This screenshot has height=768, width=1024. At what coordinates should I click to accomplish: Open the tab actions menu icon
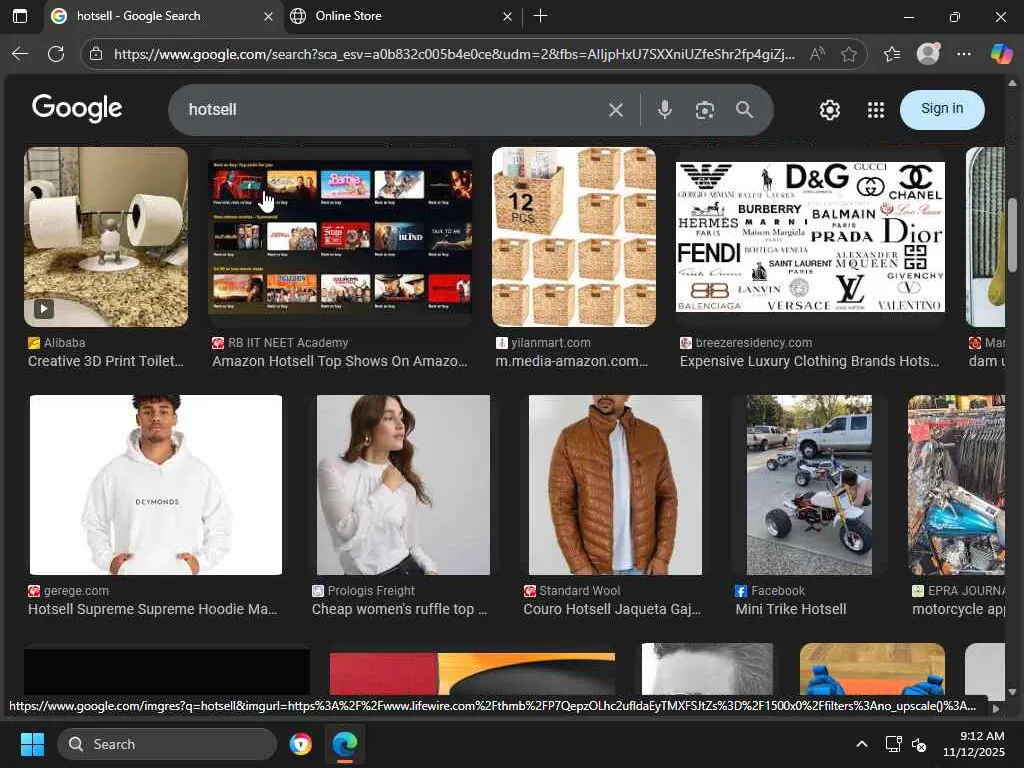pos(20,16)
